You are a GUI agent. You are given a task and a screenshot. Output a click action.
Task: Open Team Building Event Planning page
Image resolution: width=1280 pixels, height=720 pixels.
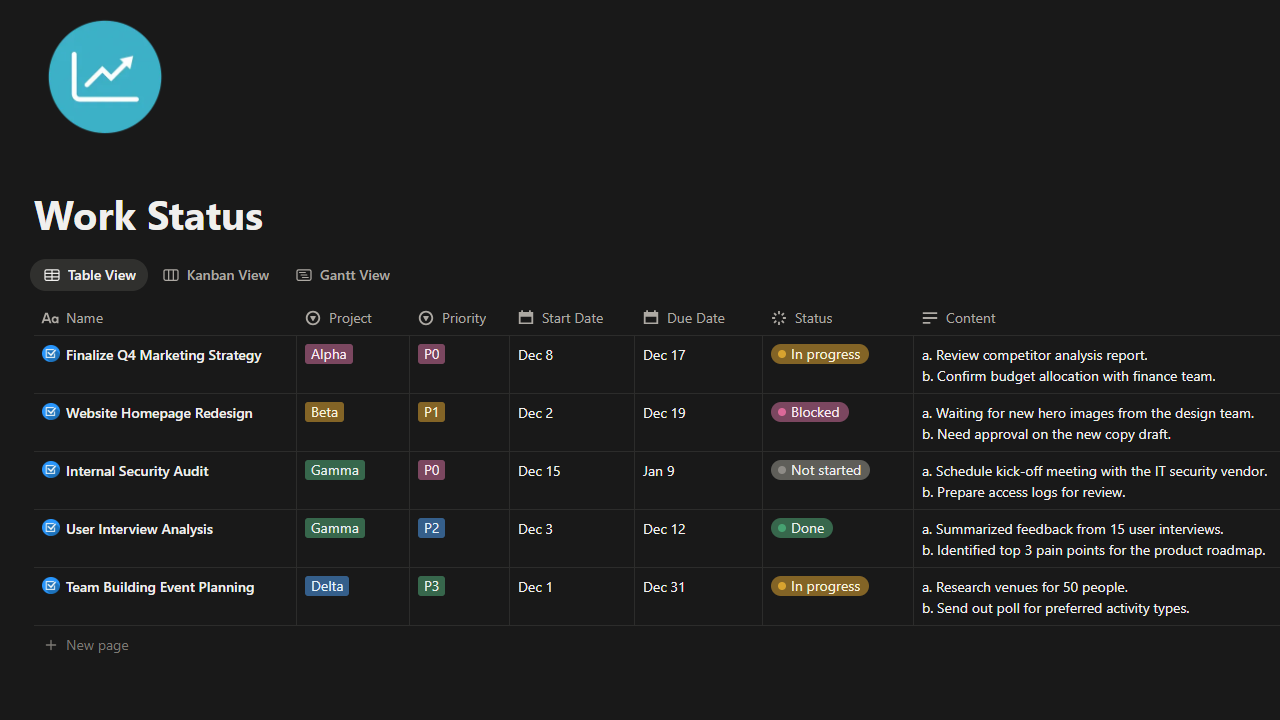(160, 587)
